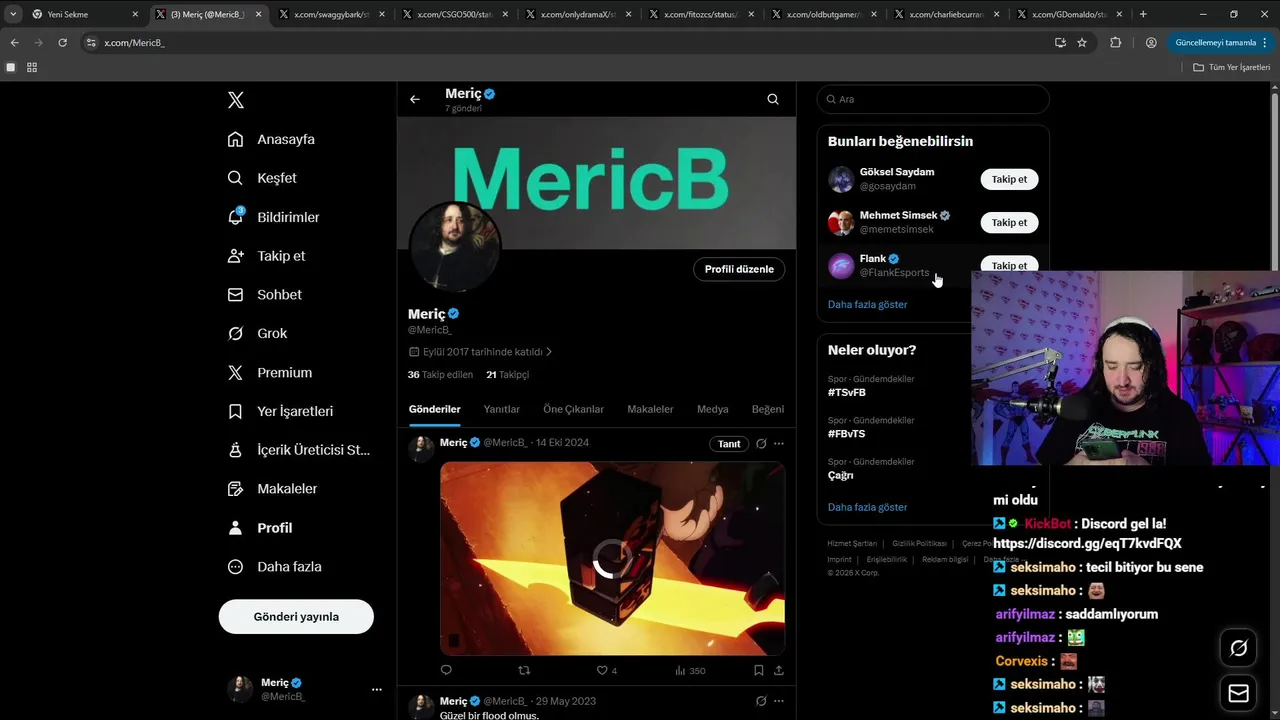Open Chrome profile avatar icon
Screen dimensions: 1280x720
point(1151,43)
